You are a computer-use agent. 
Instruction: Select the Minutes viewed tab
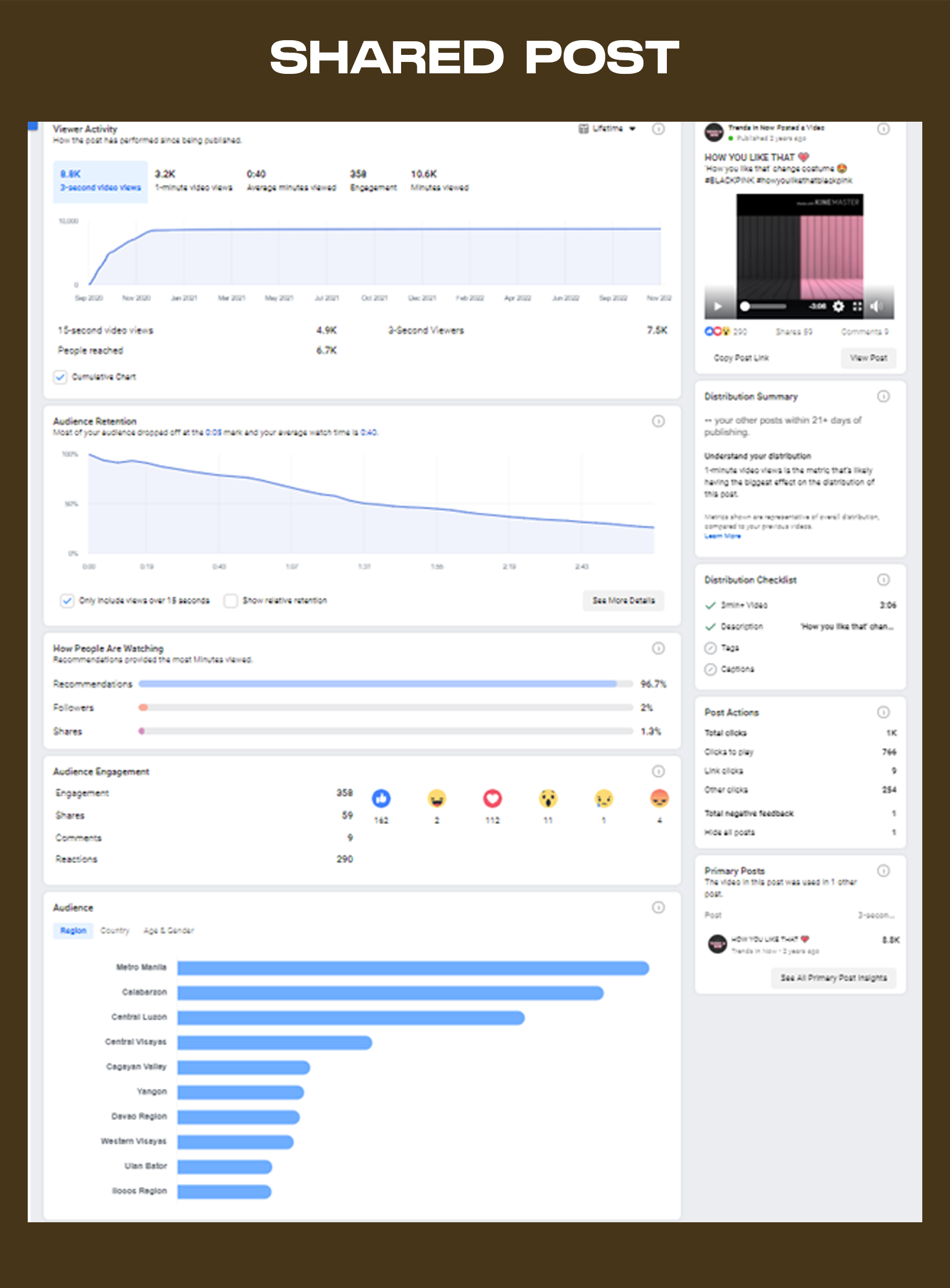(440, 181)
